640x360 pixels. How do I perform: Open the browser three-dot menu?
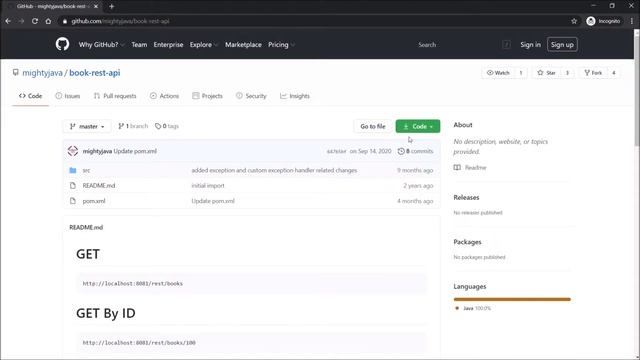tap(631, 21)
